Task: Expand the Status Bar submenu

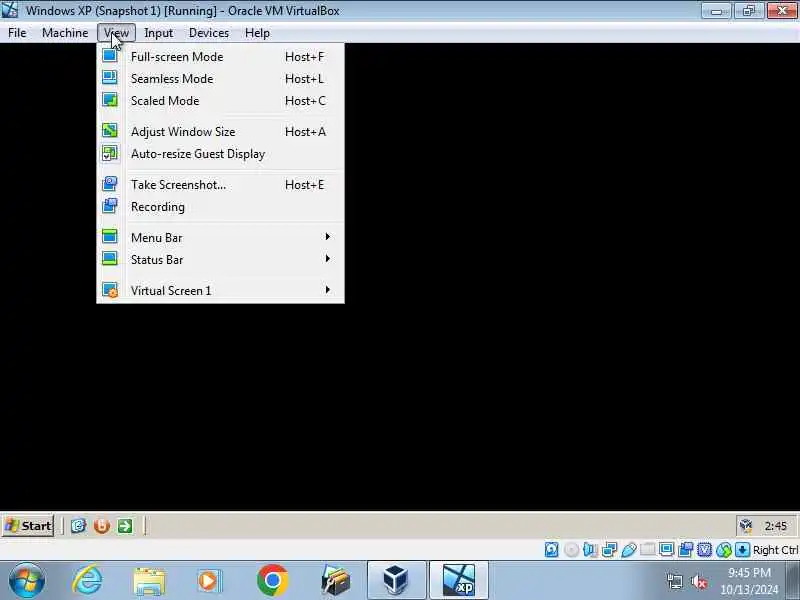Action: [x=220, y=260]
